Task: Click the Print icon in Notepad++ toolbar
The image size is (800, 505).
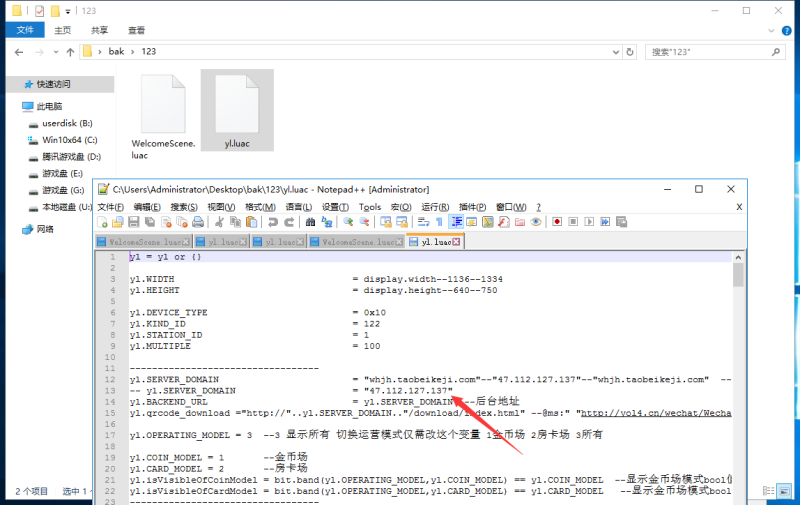Action: pos(197,222)
